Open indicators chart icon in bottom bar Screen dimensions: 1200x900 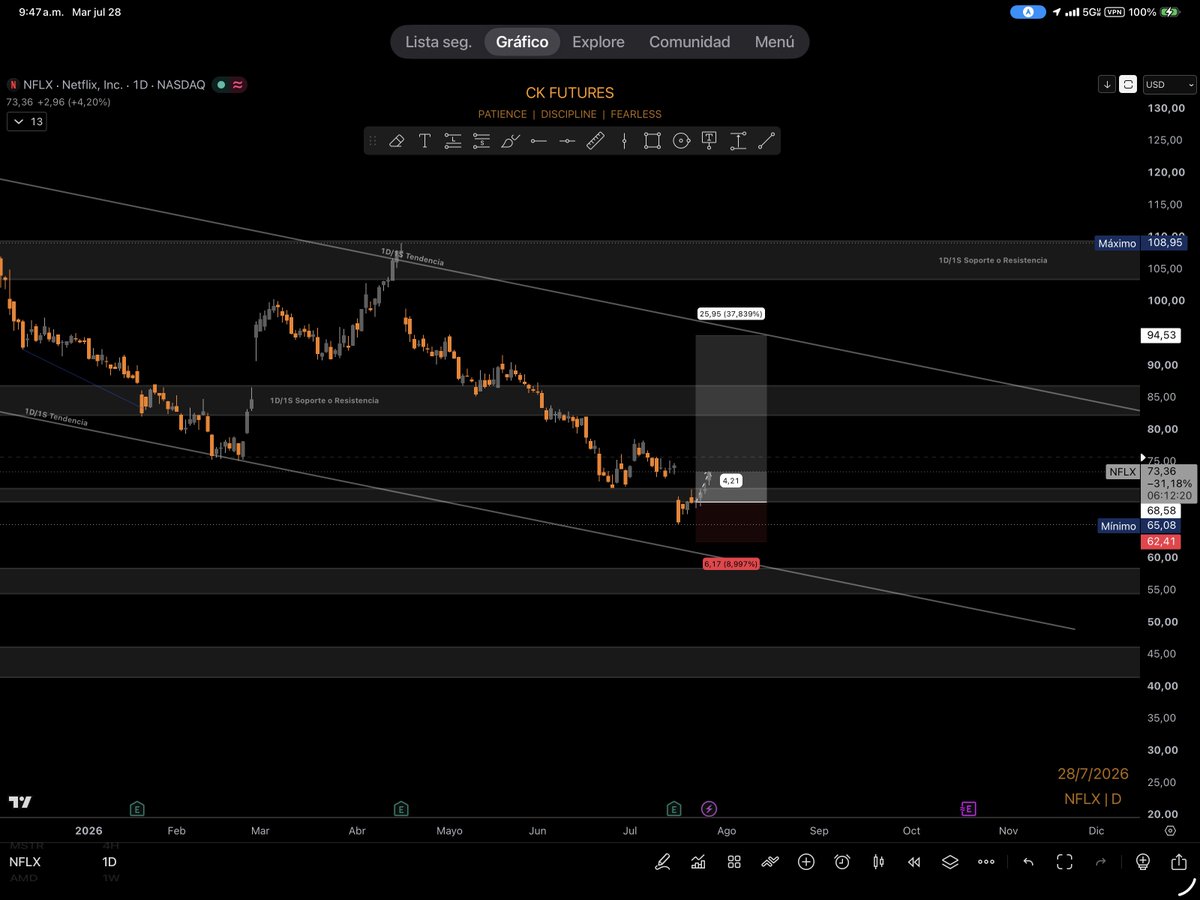698,862
